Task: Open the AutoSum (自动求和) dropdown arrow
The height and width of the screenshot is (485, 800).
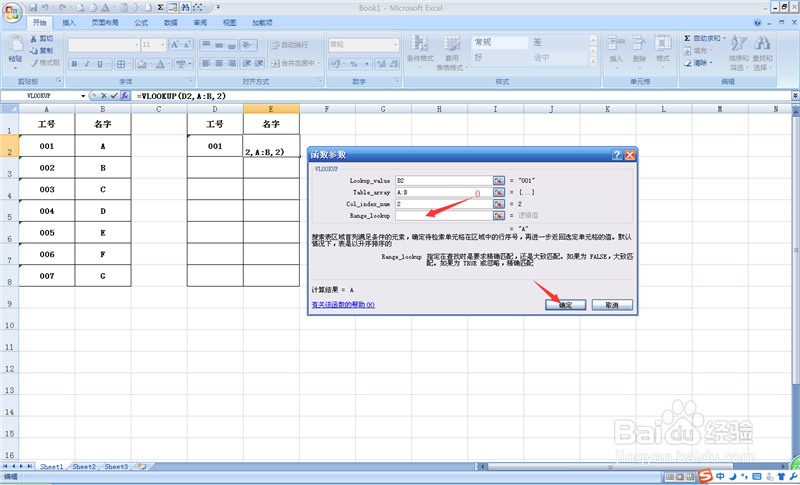Action: click(x=724, y=38)
